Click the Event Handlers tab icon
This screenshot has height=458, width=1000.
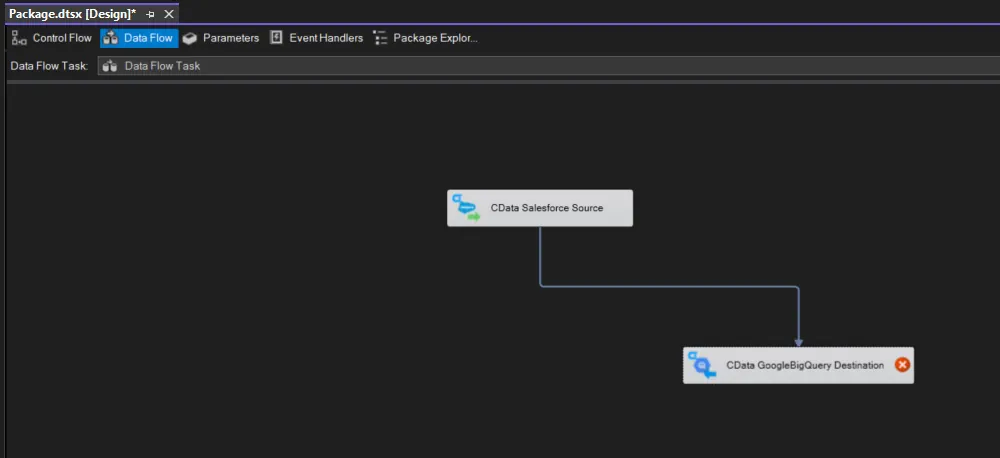click(x=277, y=38)
